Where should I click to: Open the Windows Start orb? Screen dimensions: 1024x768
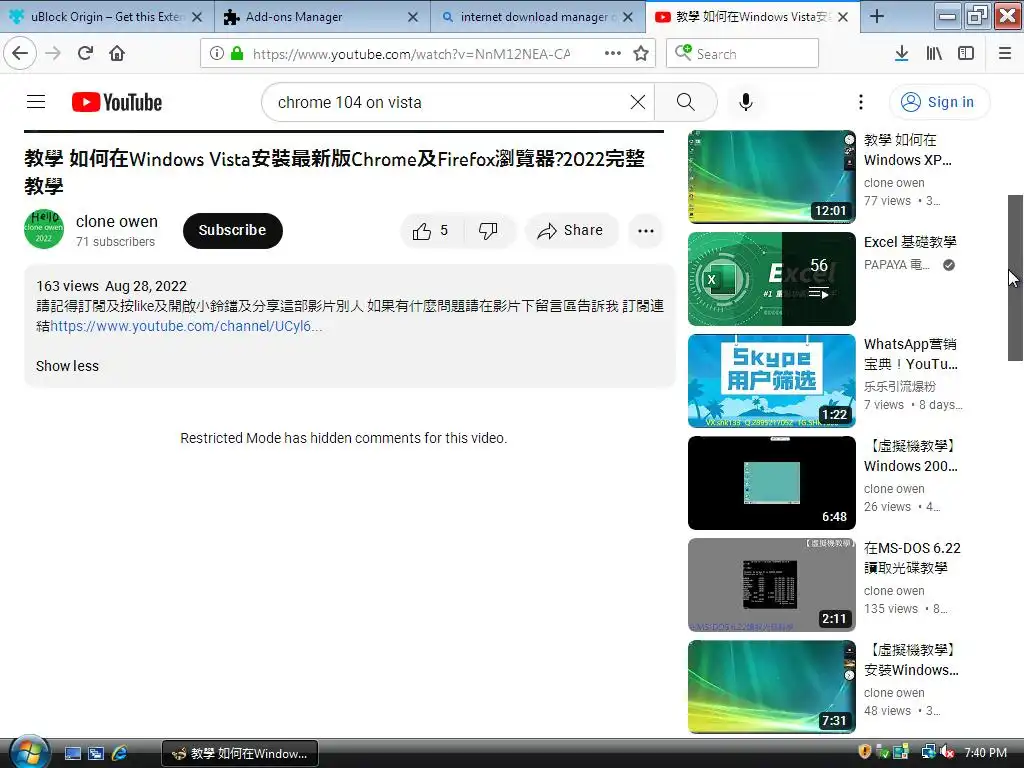click(29, 752)
